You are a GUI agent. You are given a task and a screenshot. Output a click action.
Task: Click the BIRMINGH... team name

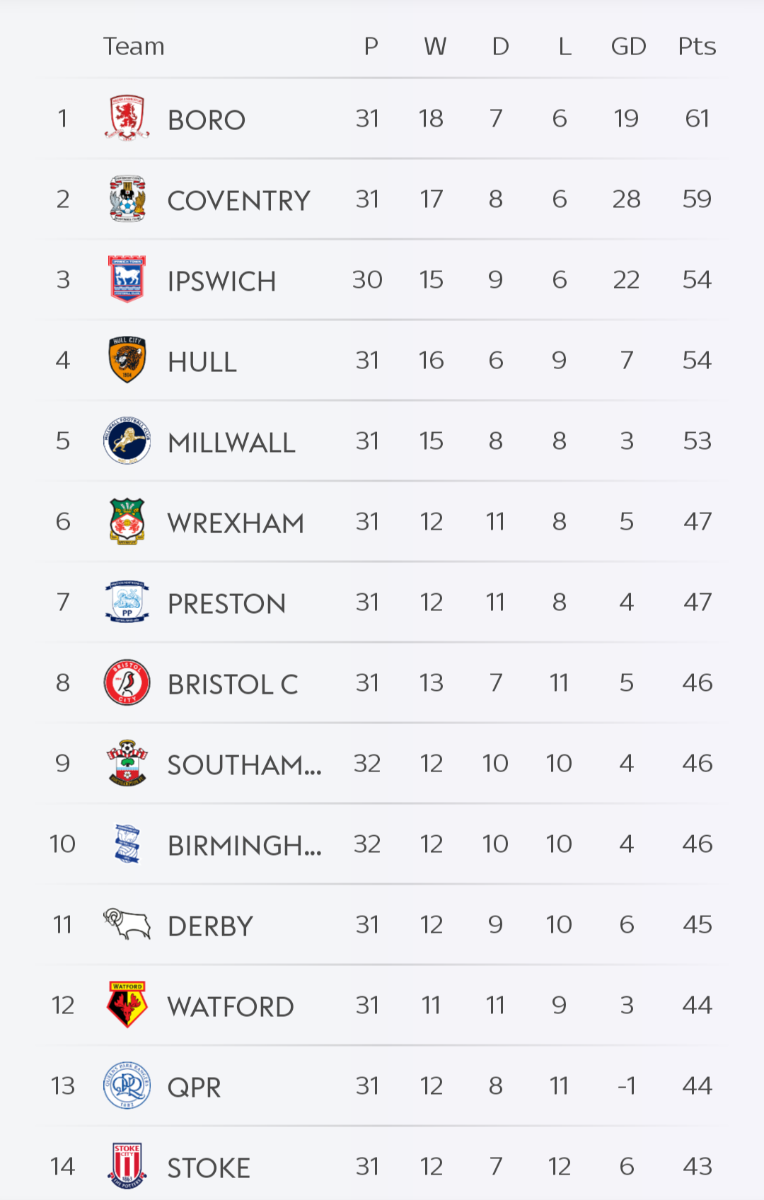tap(244, 845)
